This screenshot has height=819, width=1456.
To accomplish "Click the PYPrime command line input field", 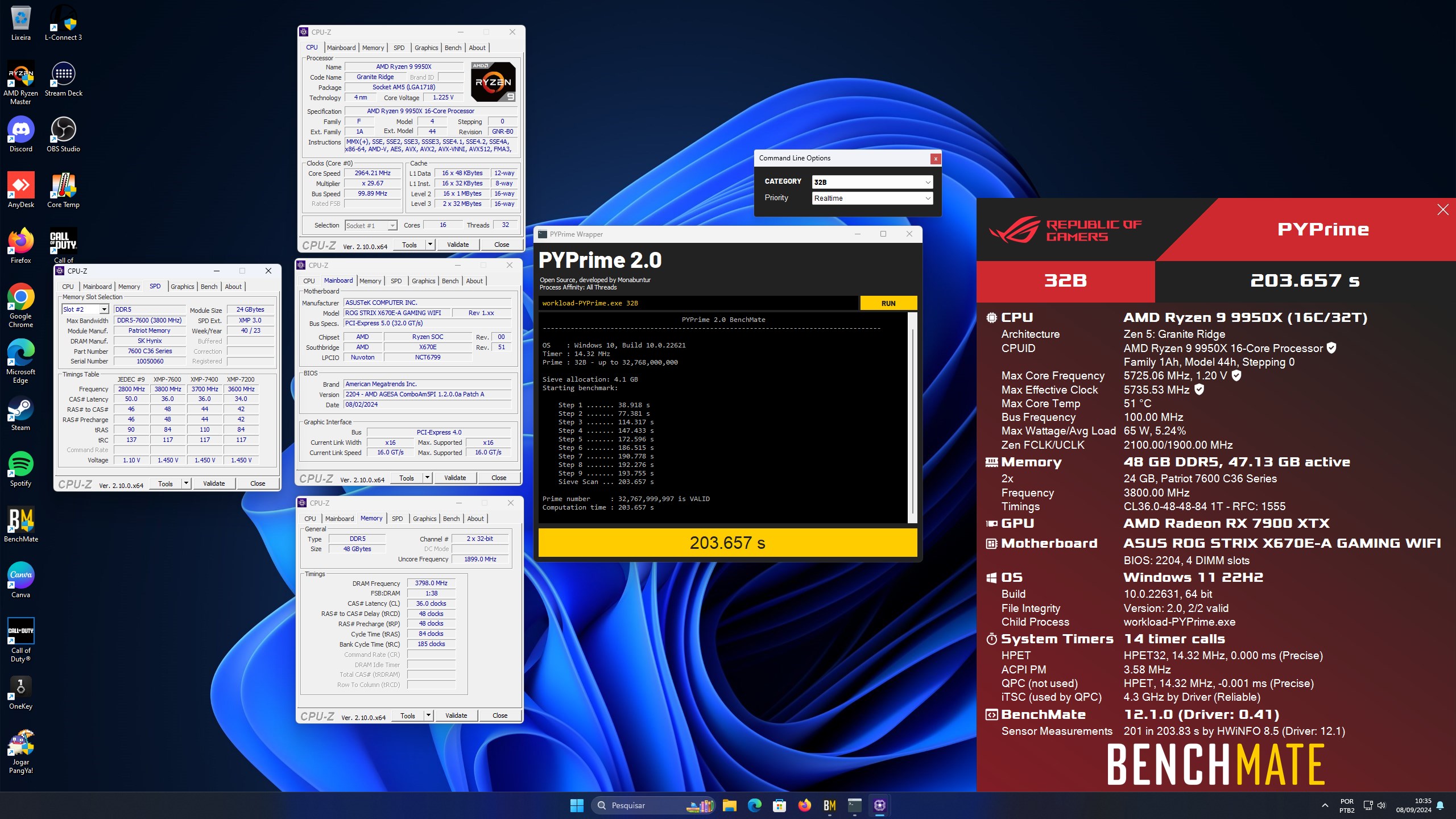I will pyautogui.click(x=698, y=303).
